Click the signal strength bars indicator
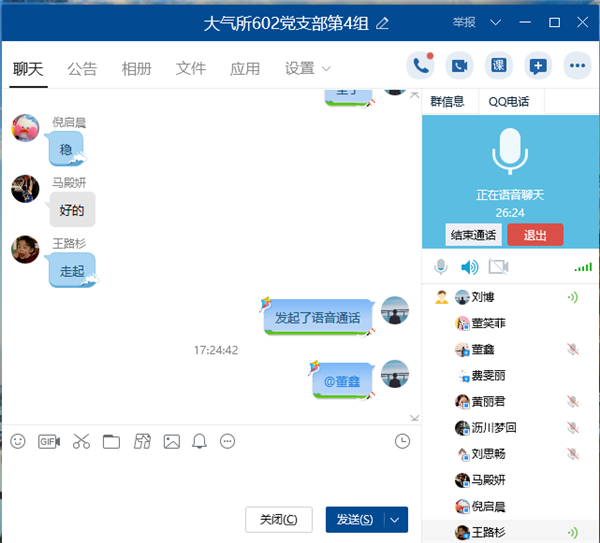The height and width of the screenshot is (543, 600). [583, 267]
